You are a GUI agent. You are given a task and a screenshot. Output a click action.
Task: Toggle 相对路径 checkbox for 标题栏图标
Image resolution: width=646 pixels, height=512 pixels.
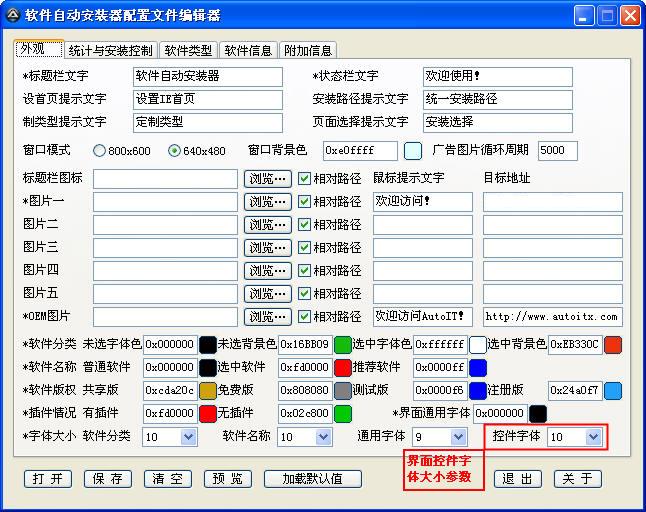coord(304,178)
